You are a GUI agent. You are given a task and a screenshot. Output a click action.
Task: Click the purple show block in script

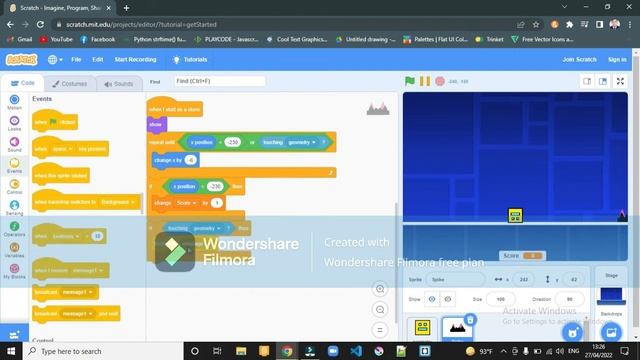[156, 124]
